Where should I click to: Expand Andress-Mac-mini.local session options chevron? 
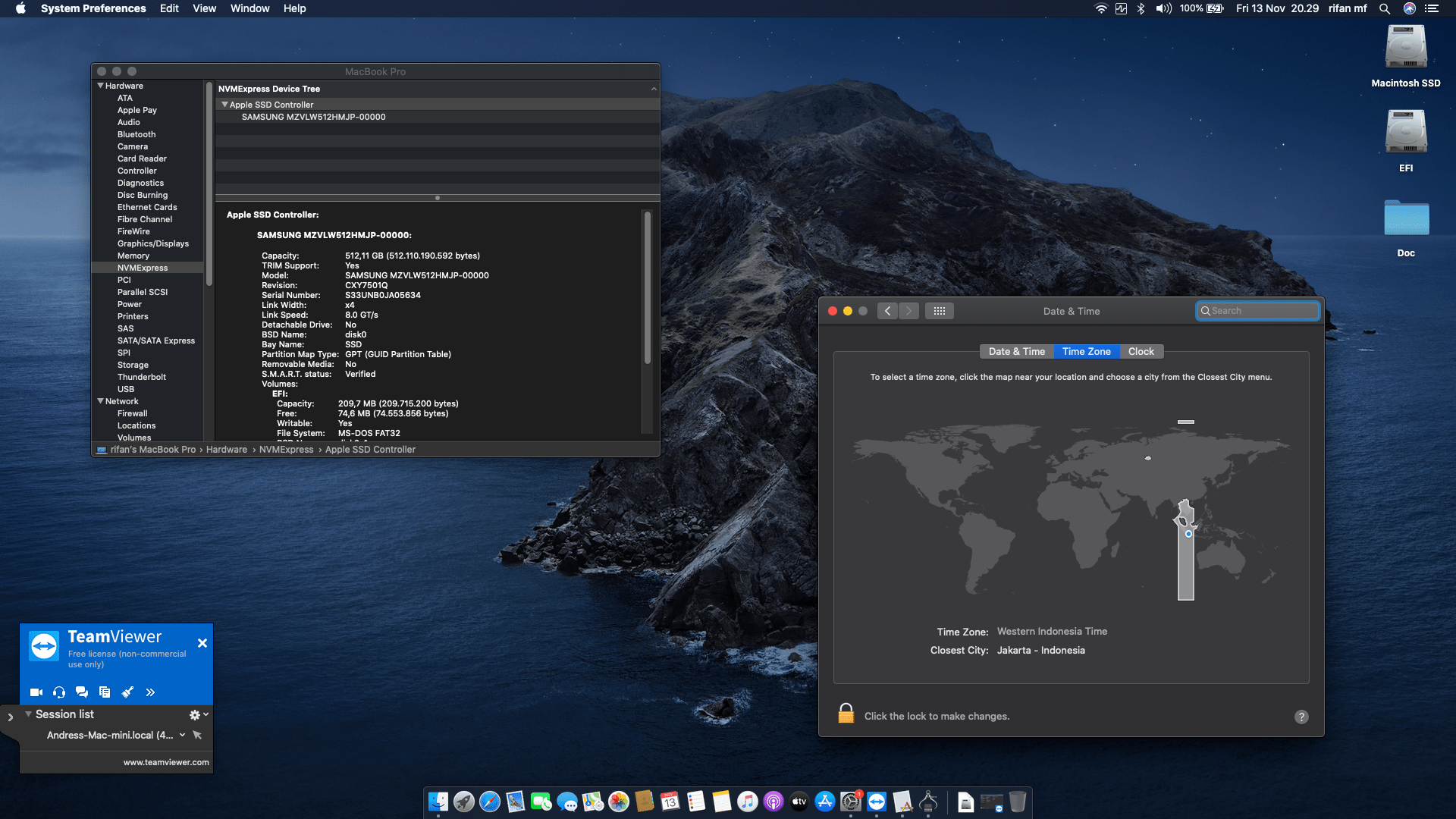[182, 735]
